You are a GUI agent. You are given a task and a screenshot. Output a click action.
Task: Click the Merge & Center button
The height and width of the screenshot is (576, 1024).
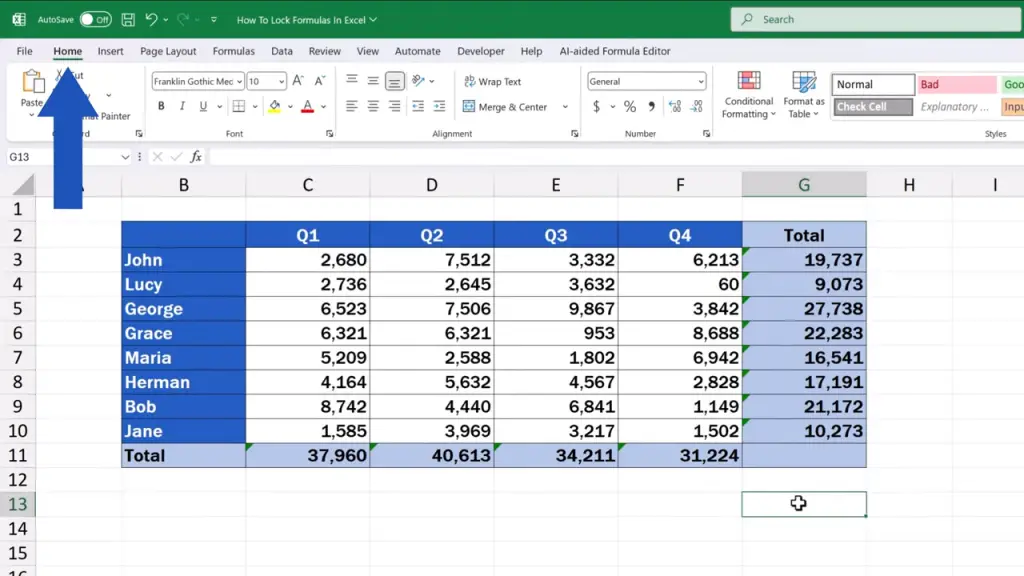point(506,107)
